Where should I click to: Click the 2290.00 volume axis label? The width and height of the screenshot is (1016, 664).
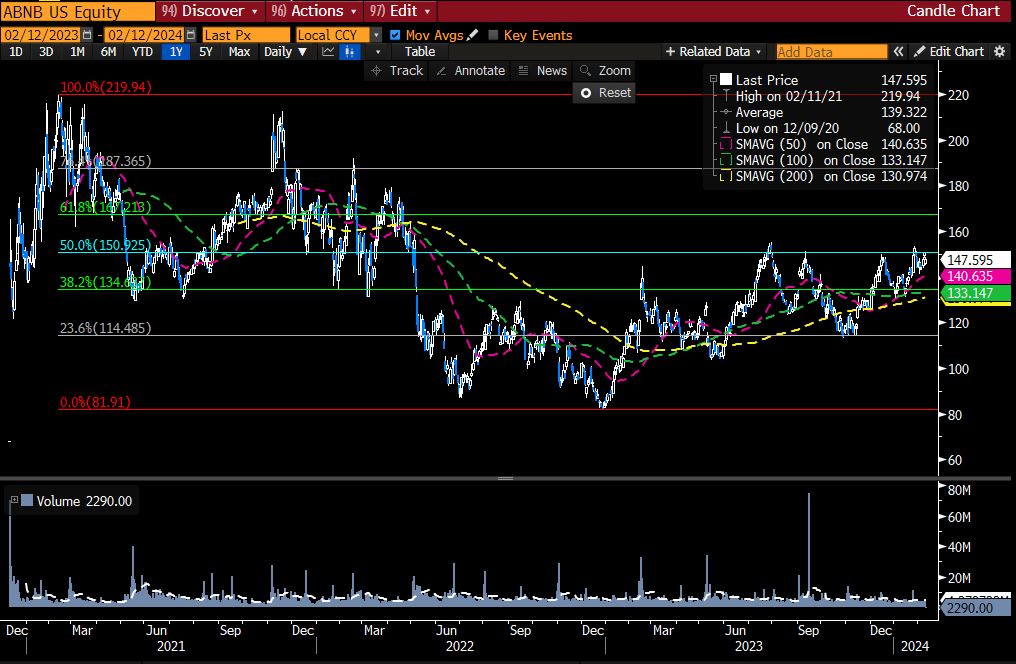tap(975, 608)
